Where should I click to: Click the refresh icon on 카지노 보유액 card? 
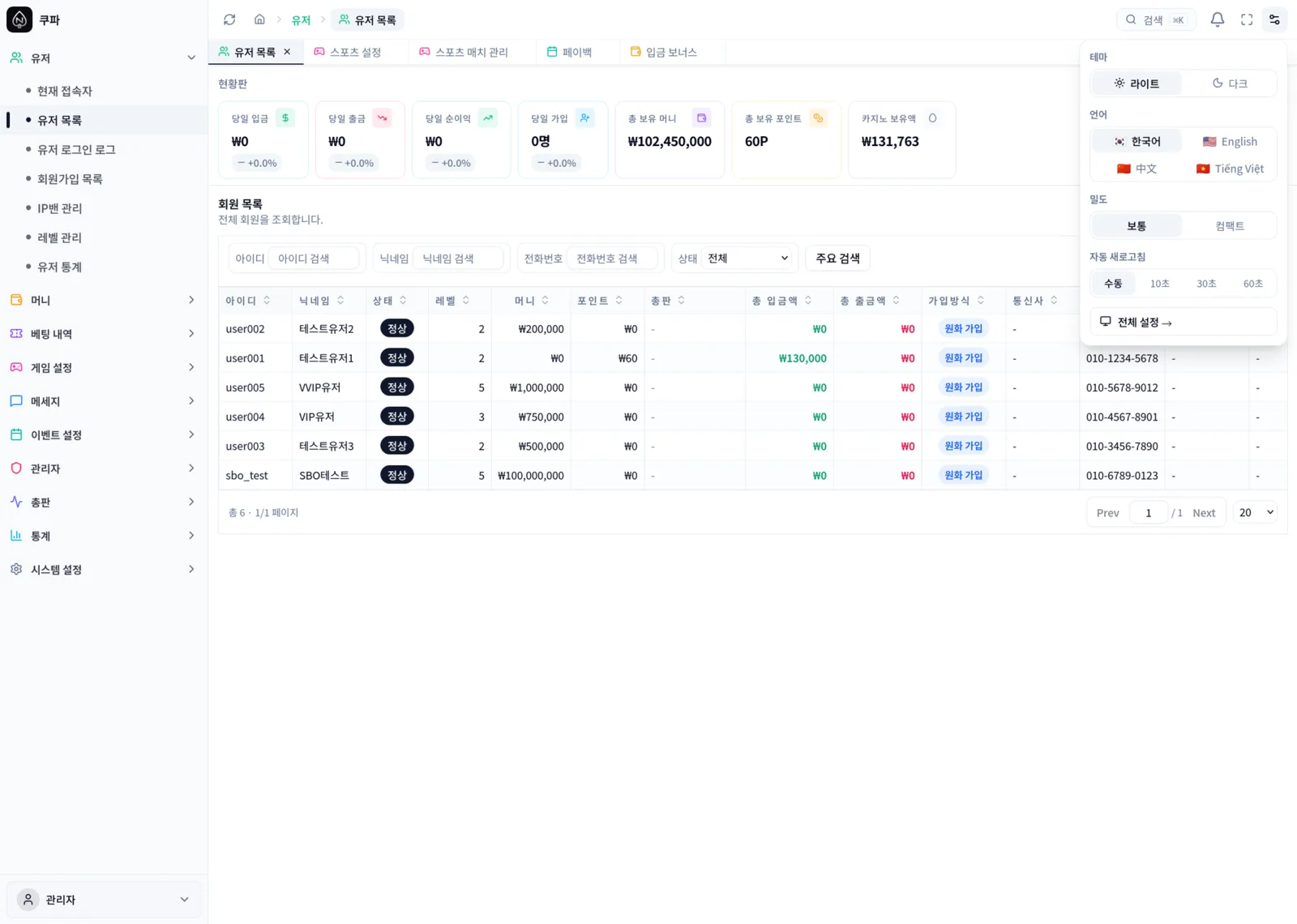932,118
